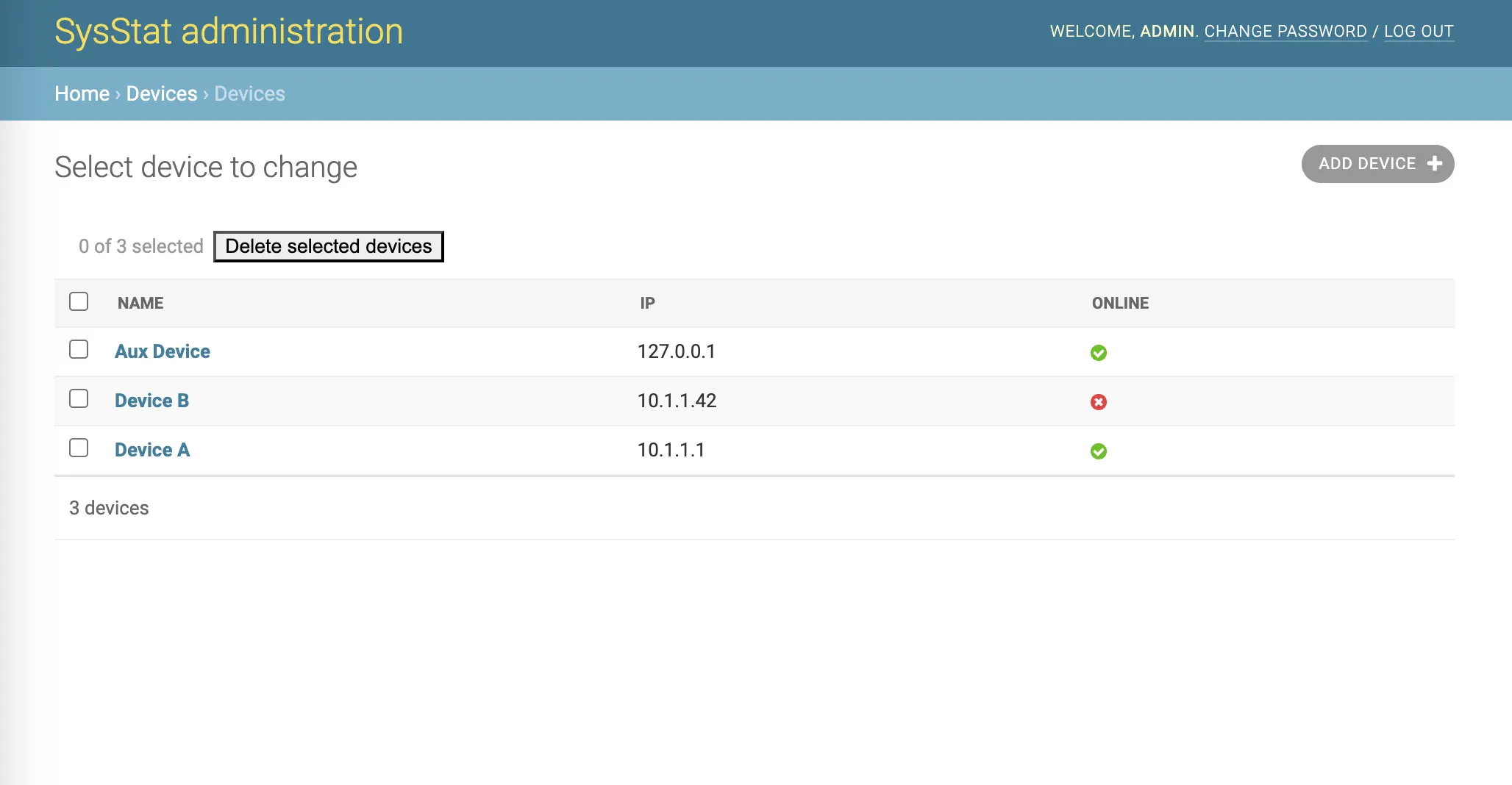This screenshot has width=1512, height=785.
Task: Click LOG OUT in the header
Action: (1419, 31)
